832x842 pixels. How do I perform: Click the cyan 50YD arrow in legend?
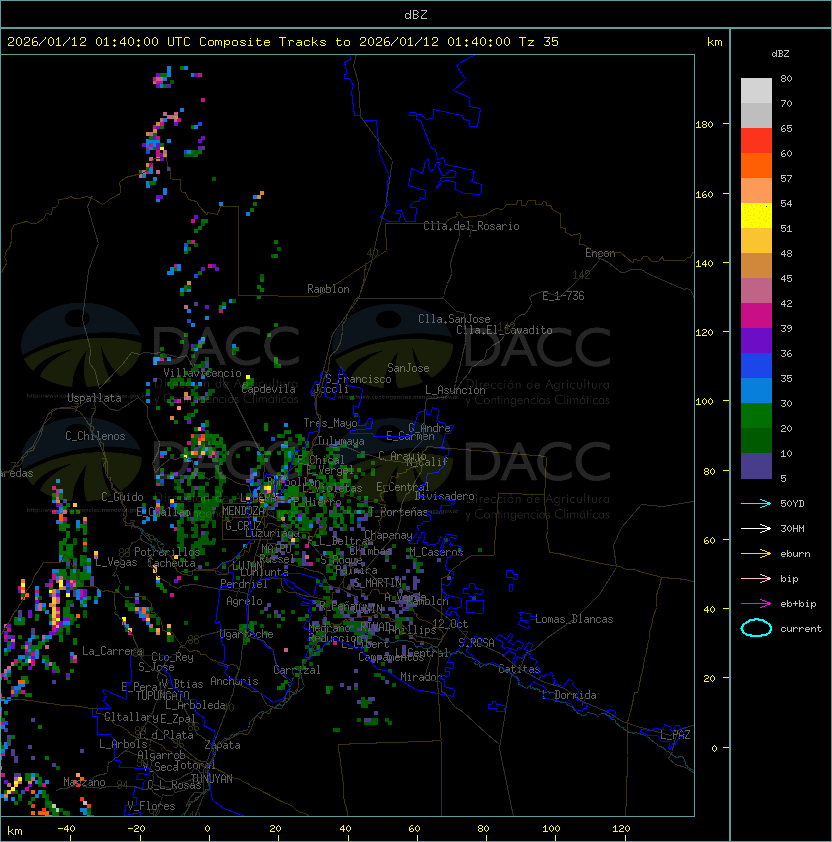756,504
